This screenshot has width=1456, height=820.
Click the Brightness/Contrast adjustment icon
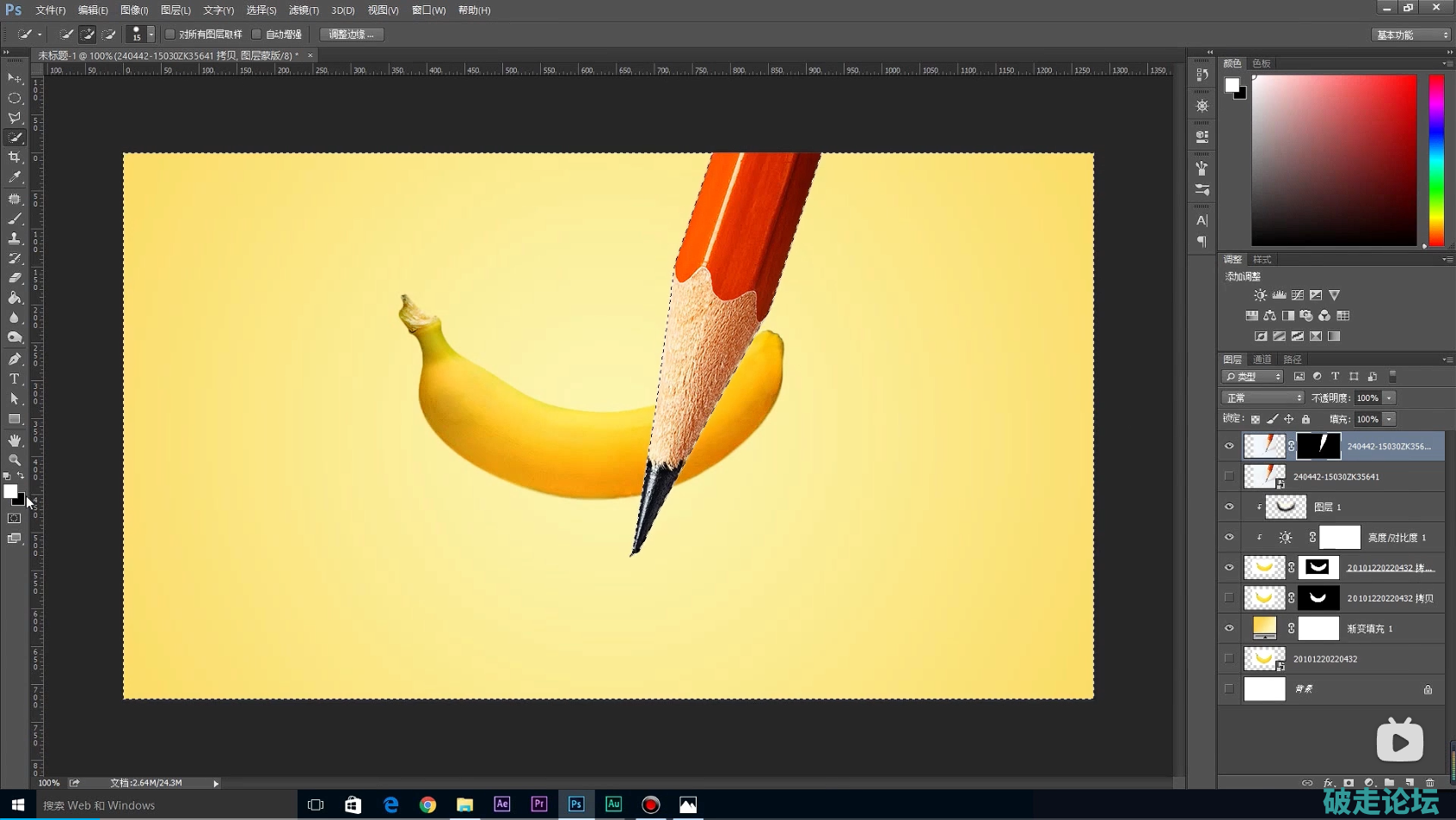coord(1260,295)
